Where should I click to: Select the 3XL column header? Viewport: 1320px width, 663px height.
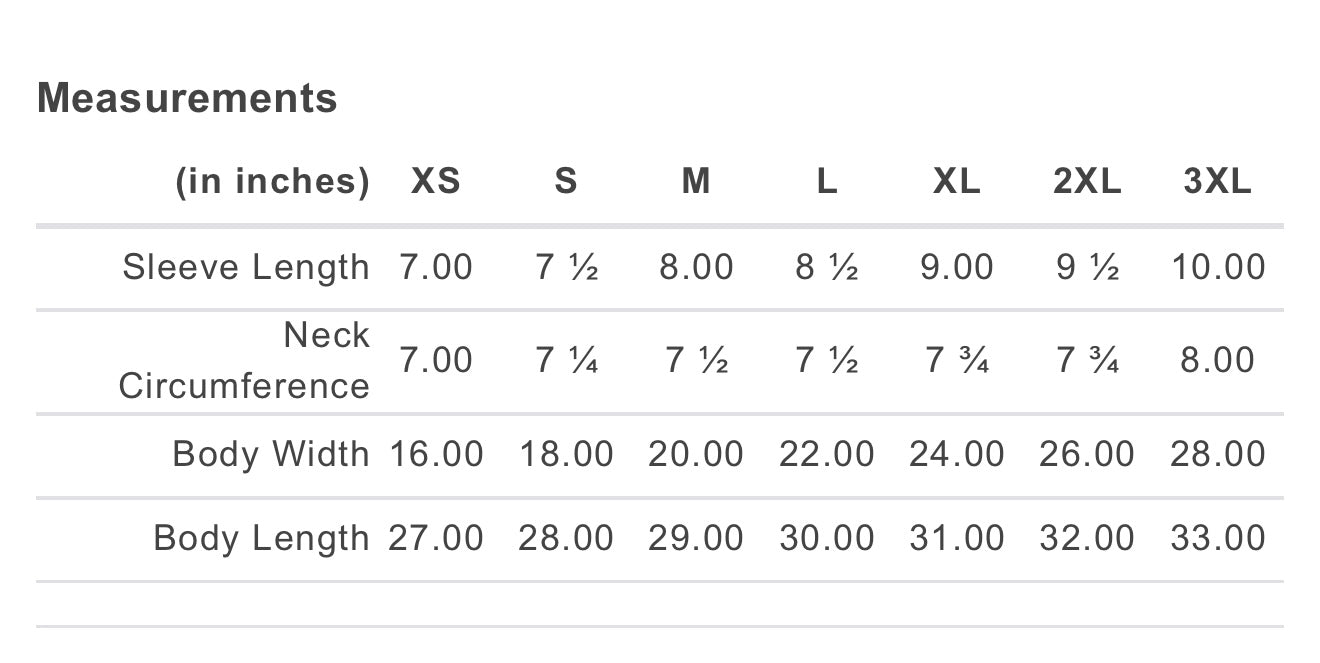1217,181
